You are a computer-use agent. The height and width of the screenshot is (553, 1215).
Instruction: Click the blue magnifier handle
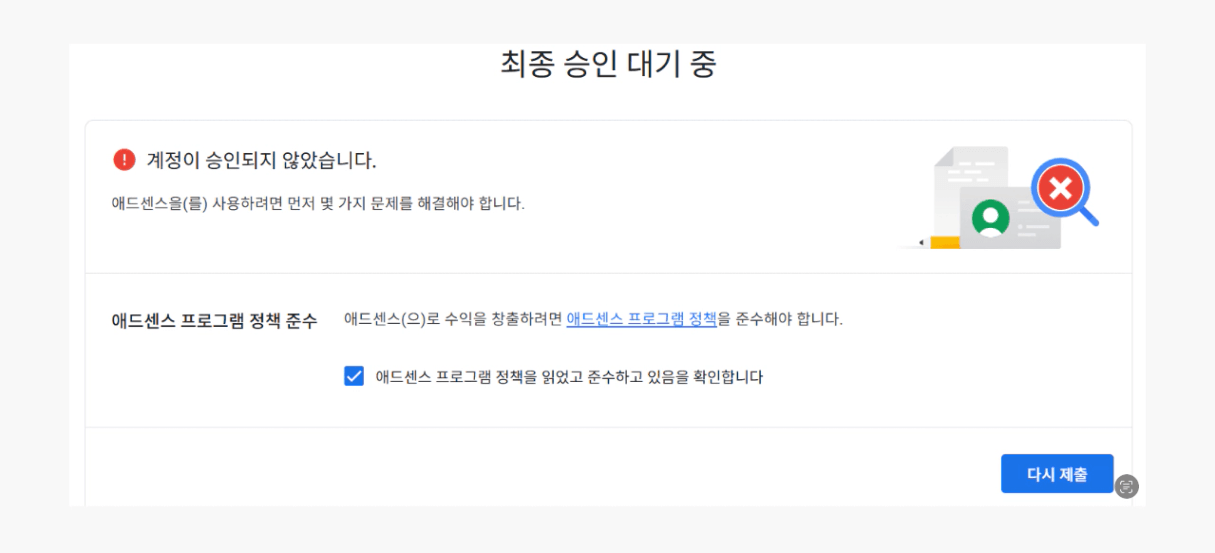(x=1090, y=217)
